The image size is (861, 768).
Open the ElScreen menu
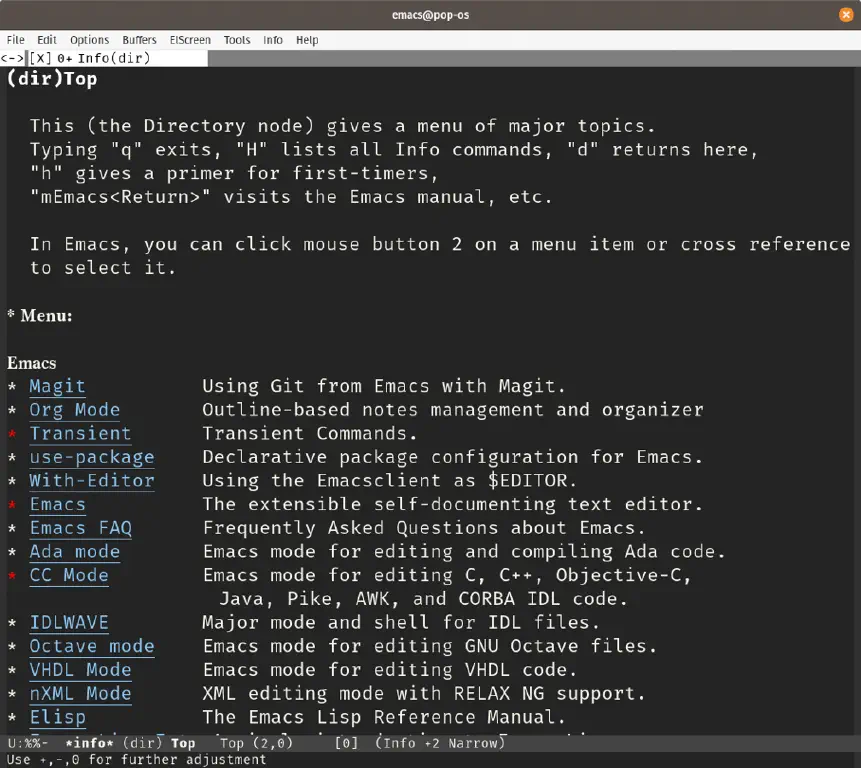190,40
